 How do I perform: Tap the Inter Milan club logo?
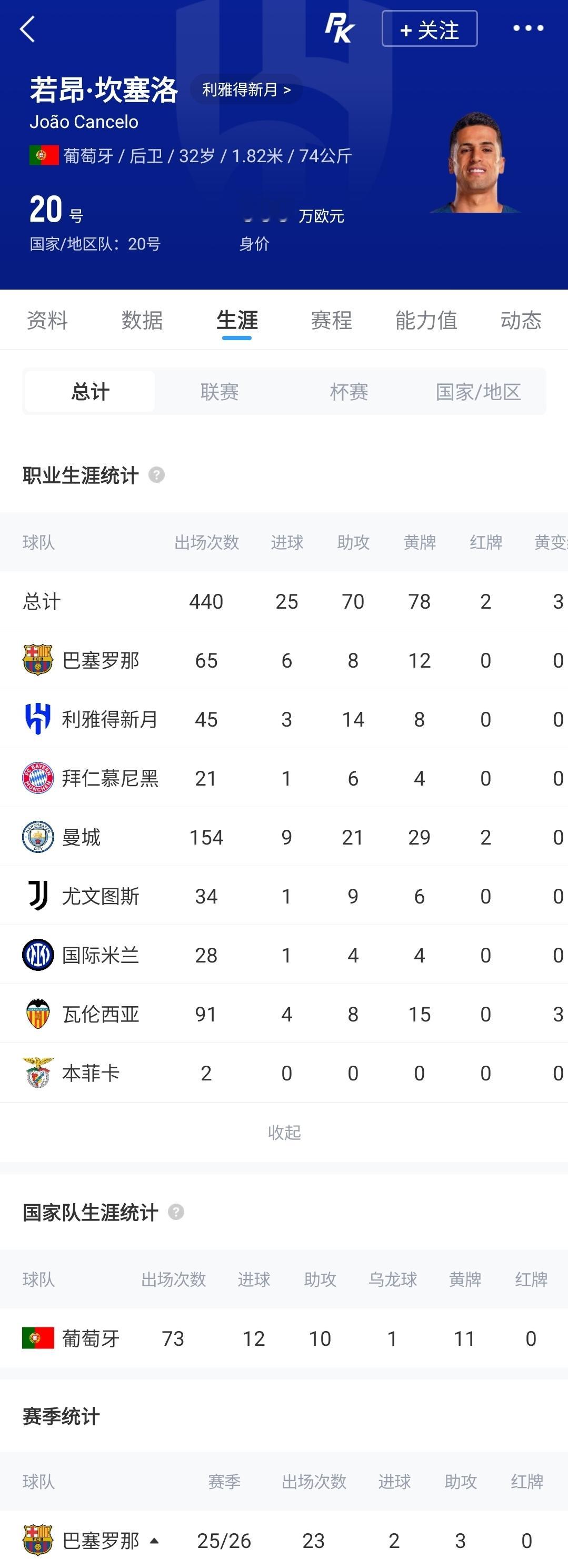coord(38,955)
